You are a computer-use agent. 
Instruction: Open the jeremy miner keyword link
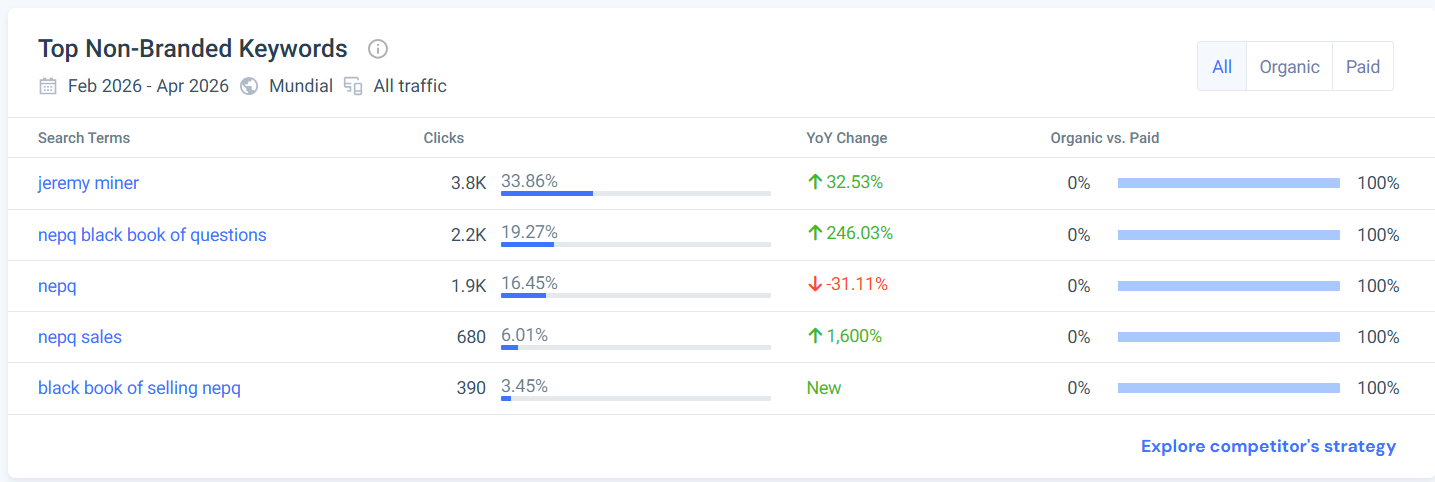tap(88, 183)
